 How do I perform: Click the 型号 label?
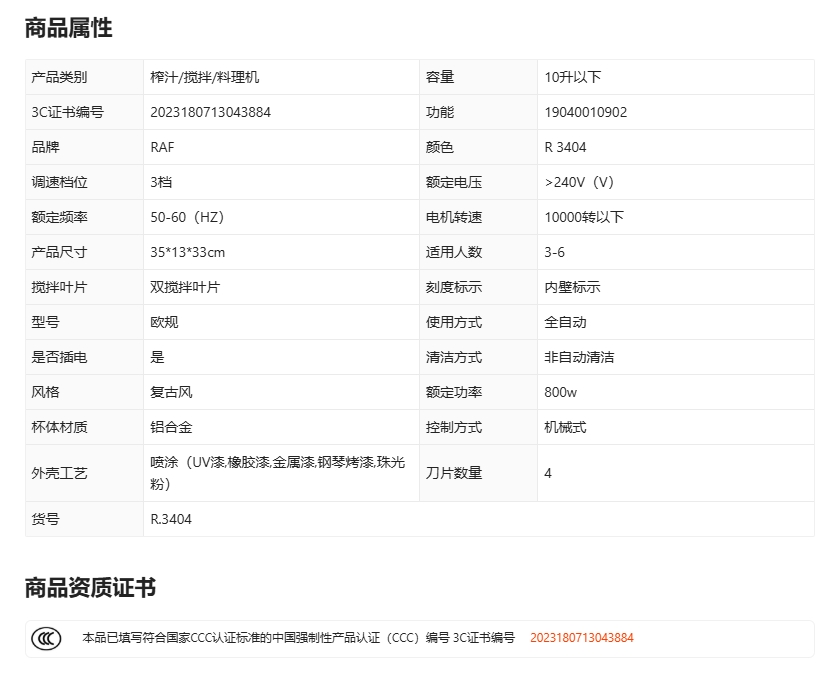[45, 322]
